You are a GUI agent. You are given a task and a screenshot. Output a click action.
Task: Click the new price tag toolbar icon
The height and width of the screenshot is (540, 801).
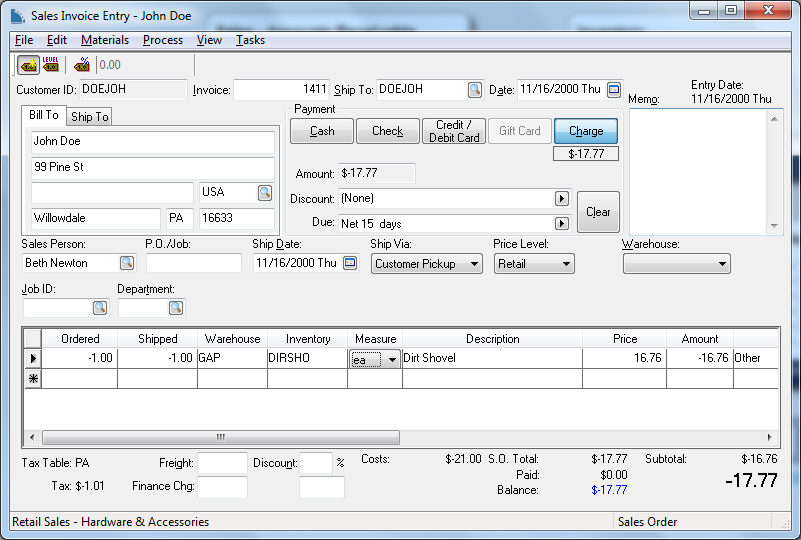pos(28,65)
